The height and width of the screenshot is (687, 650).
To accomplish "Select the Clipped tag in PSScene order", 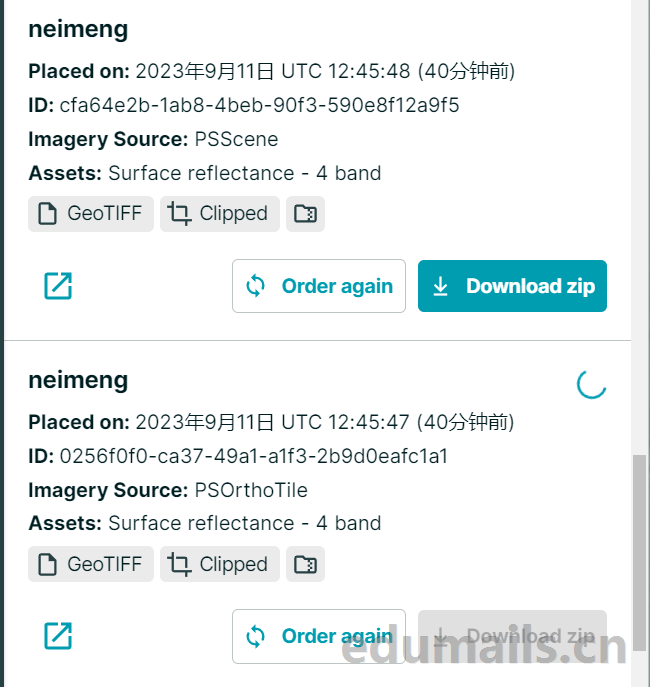I will (x=219, y=214).
